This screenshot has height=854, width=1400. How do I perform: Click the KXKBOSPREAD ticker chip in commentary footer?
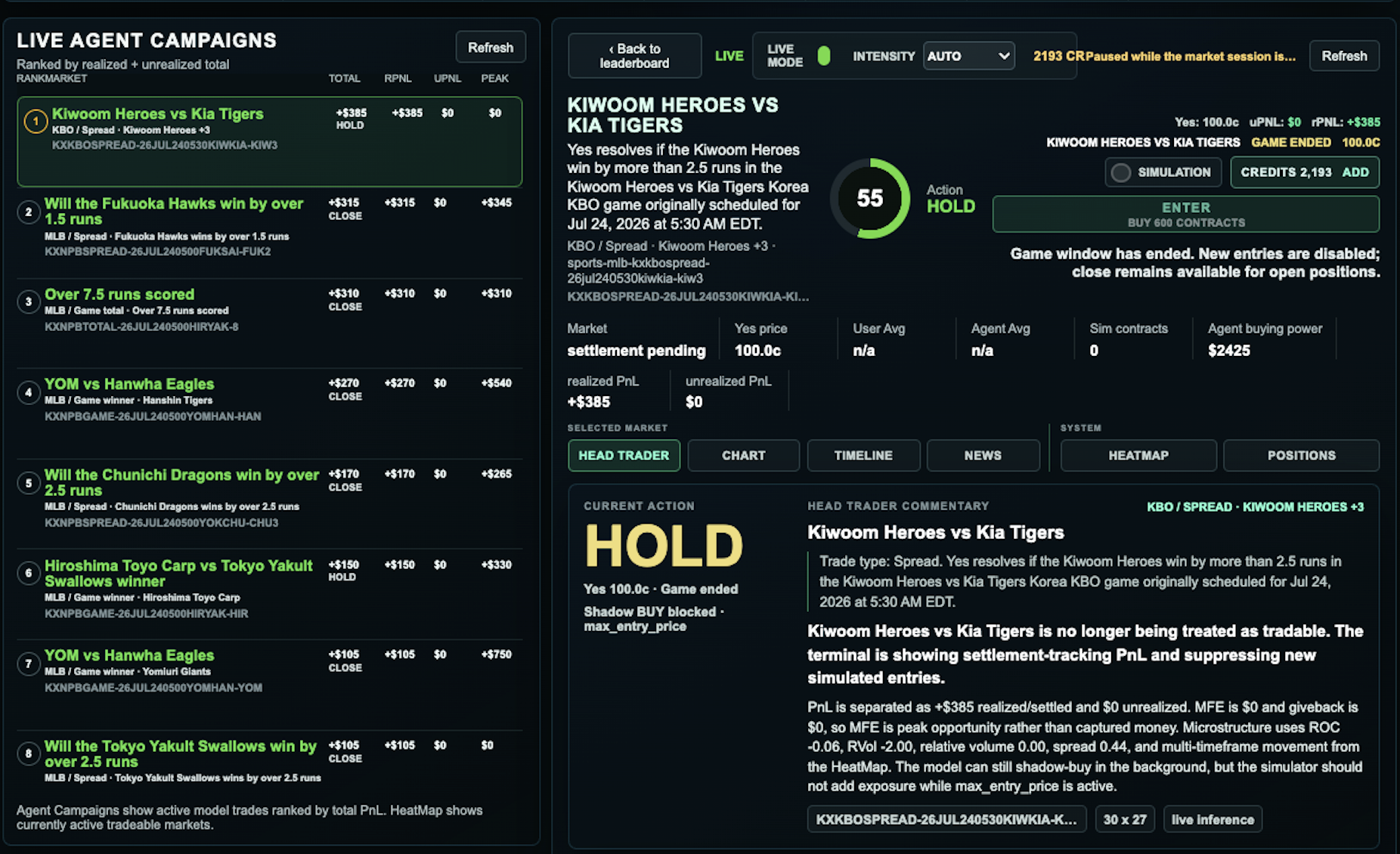pyautogui.click(x=946, y=819)
